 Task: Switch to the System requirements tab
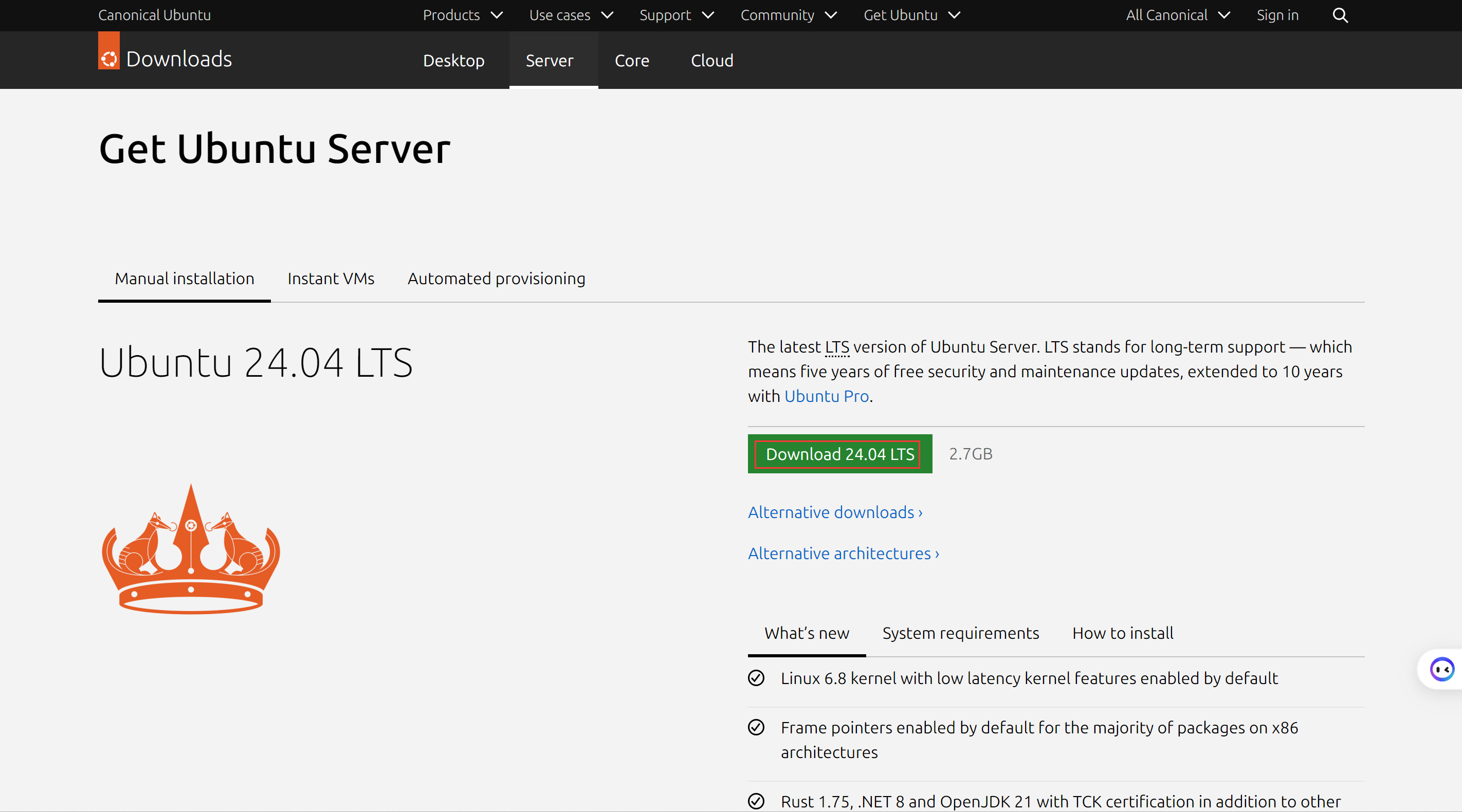pyautogui.click(x=960, y=633)
